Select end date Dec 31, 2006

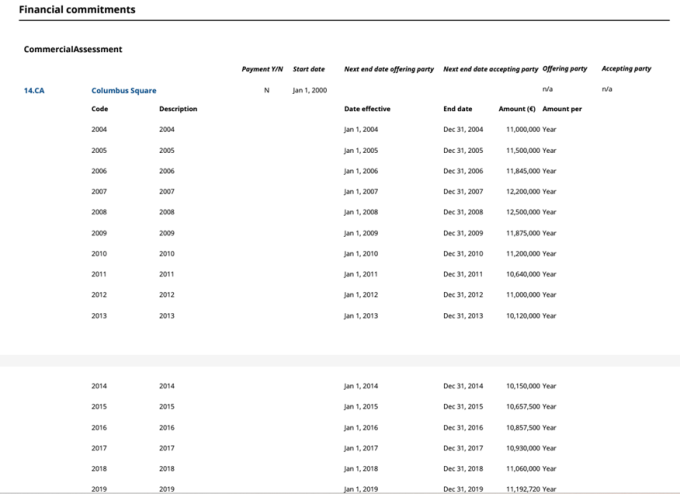point(463,171)
